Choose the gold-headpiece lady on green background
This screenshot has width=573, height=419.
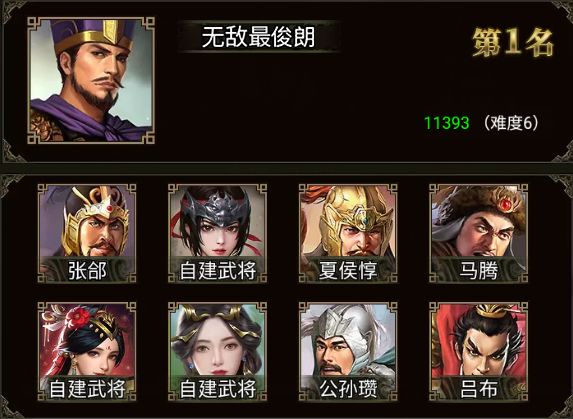click(217, 351)
